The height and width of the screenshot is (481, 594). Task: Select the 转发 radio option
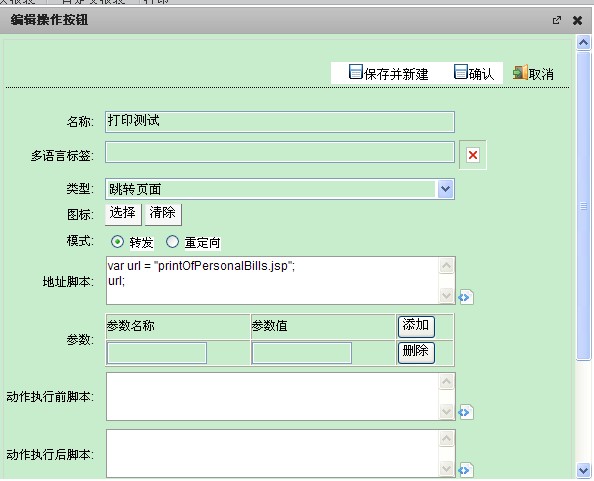pos(117,242)
